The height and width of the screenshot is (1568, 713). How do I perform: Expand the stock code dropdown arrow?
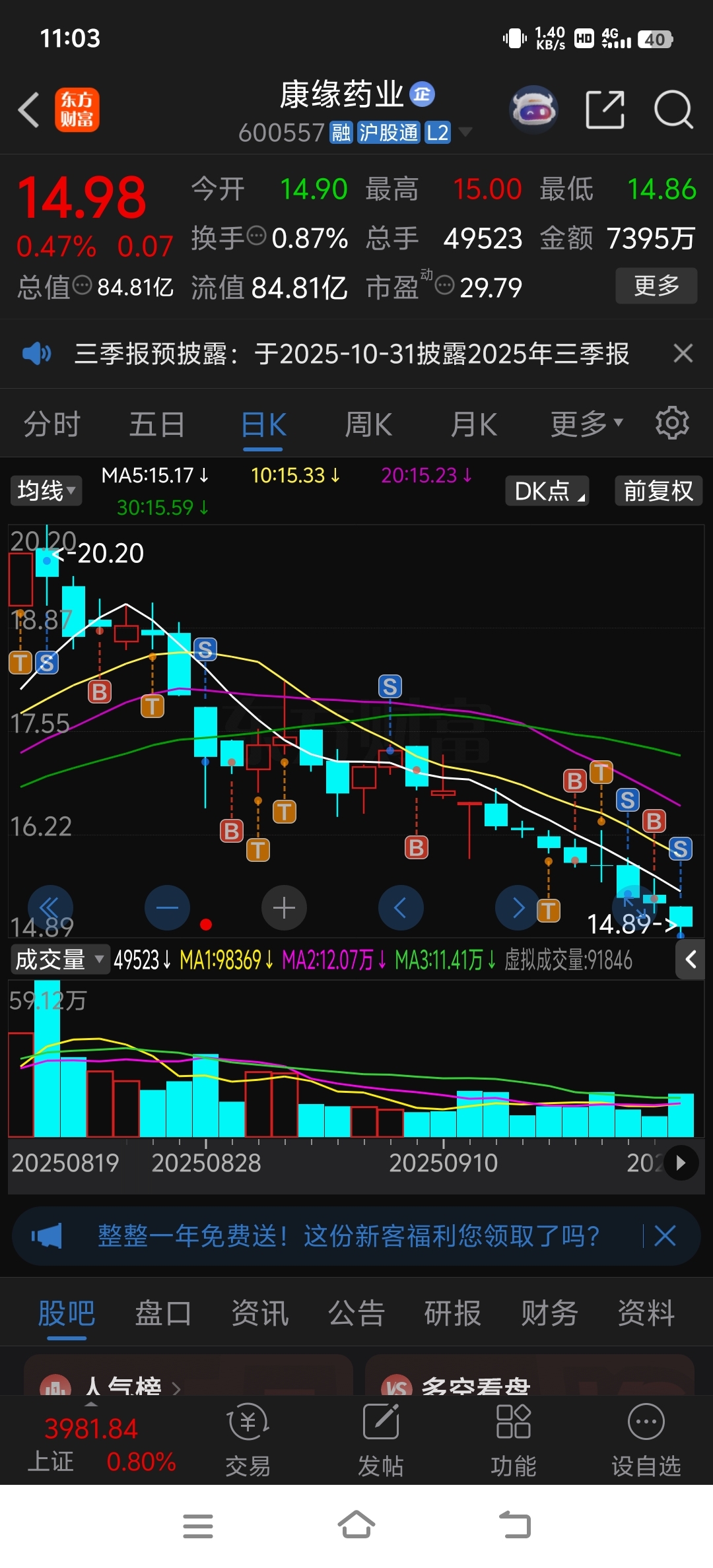(465, 132)
